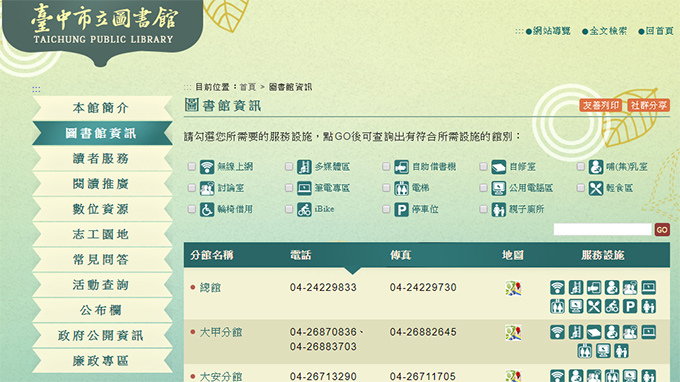This screenshot has height=382, width=680.
Task: Check the 討論室 facility checkbox
Action: point(192,188)
